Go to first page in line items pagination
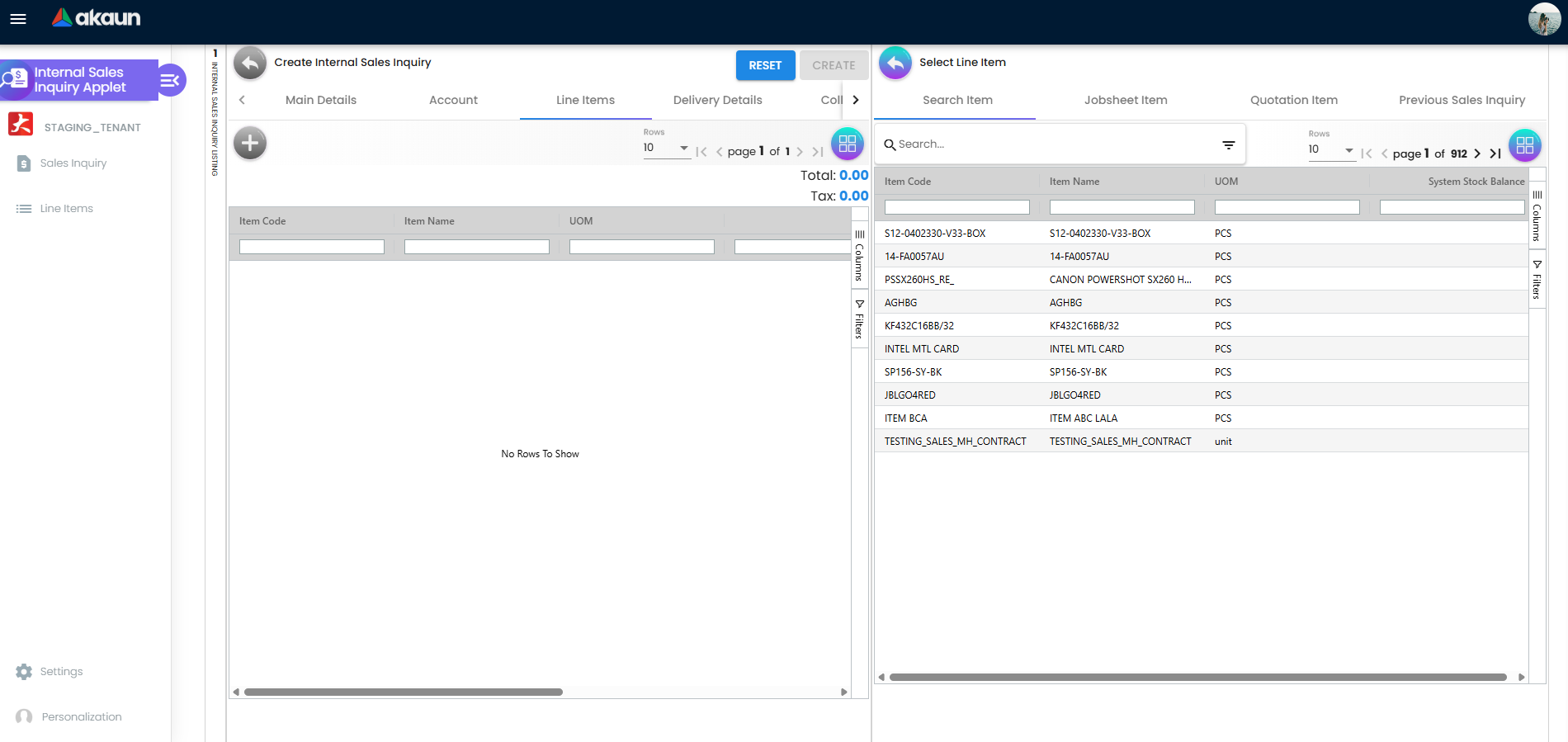The image size is (1568, 742). tap(701, 152)
